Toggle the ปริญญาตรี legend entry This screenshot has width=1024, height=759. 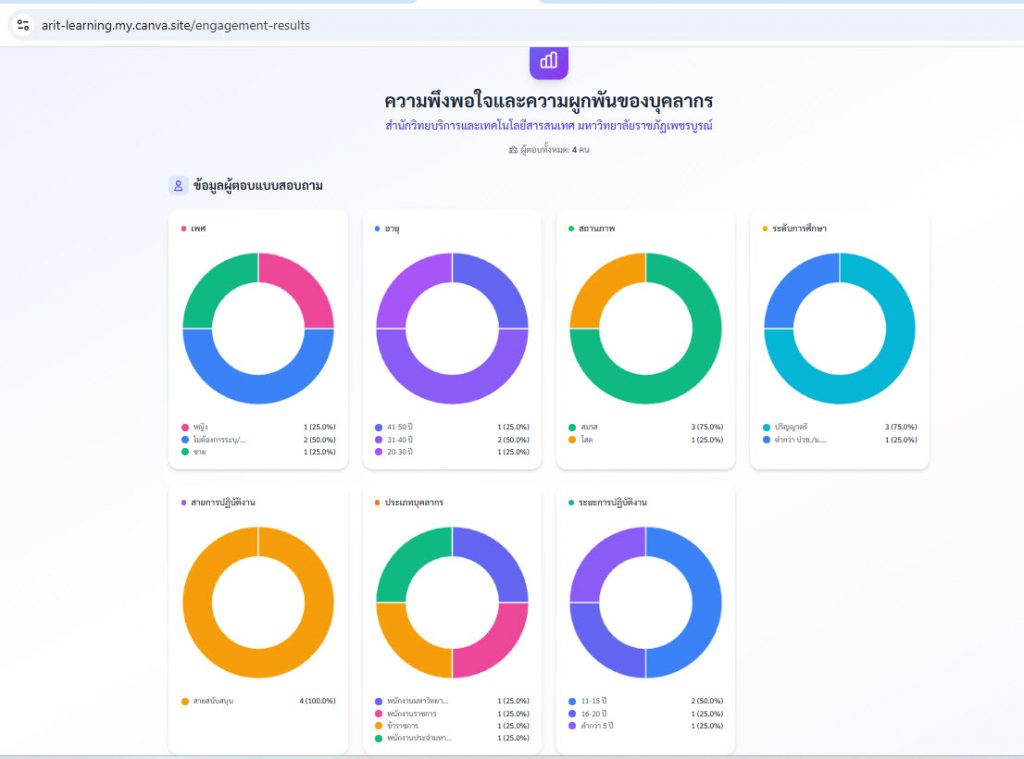point(796,427)
